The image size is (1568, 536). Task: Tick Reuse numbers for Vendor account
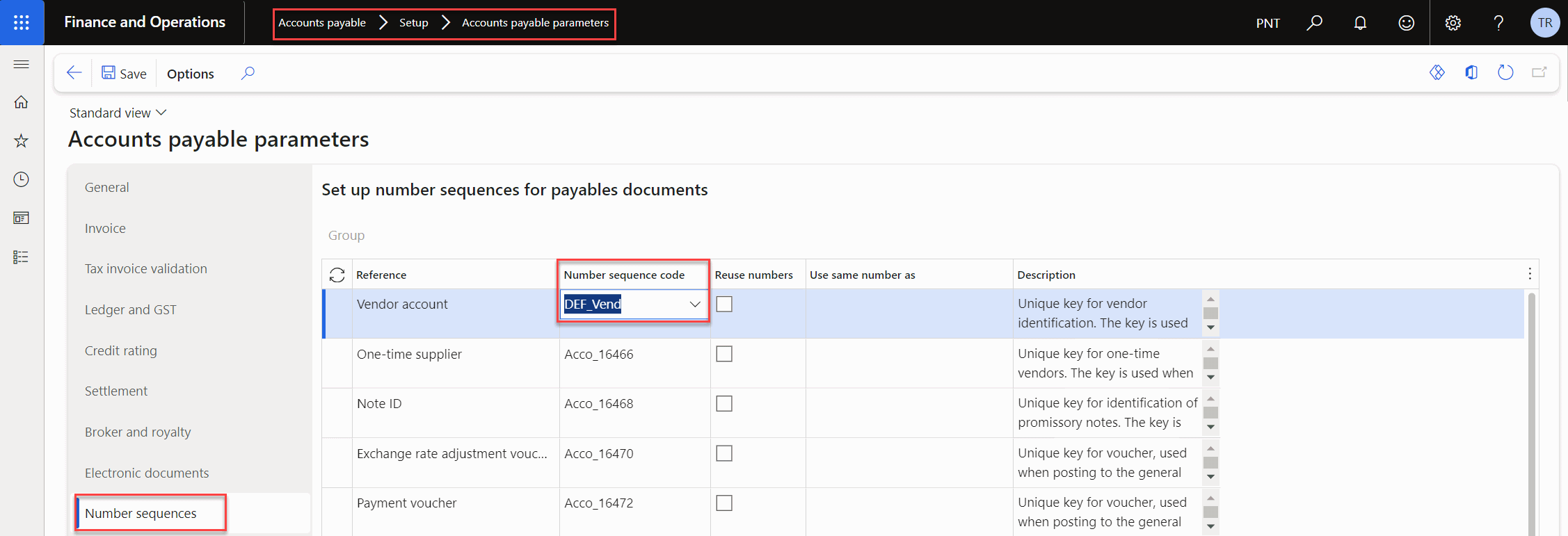[724, 304]
